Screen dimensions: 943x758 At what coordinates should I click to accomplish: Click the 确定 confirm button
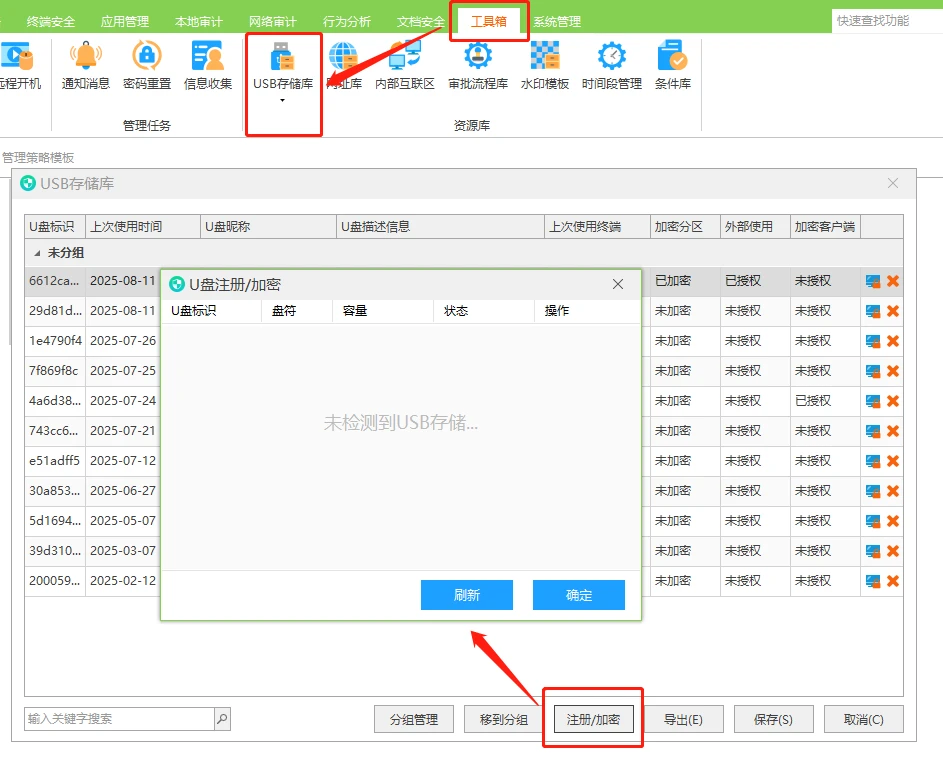tap(579, 595)
